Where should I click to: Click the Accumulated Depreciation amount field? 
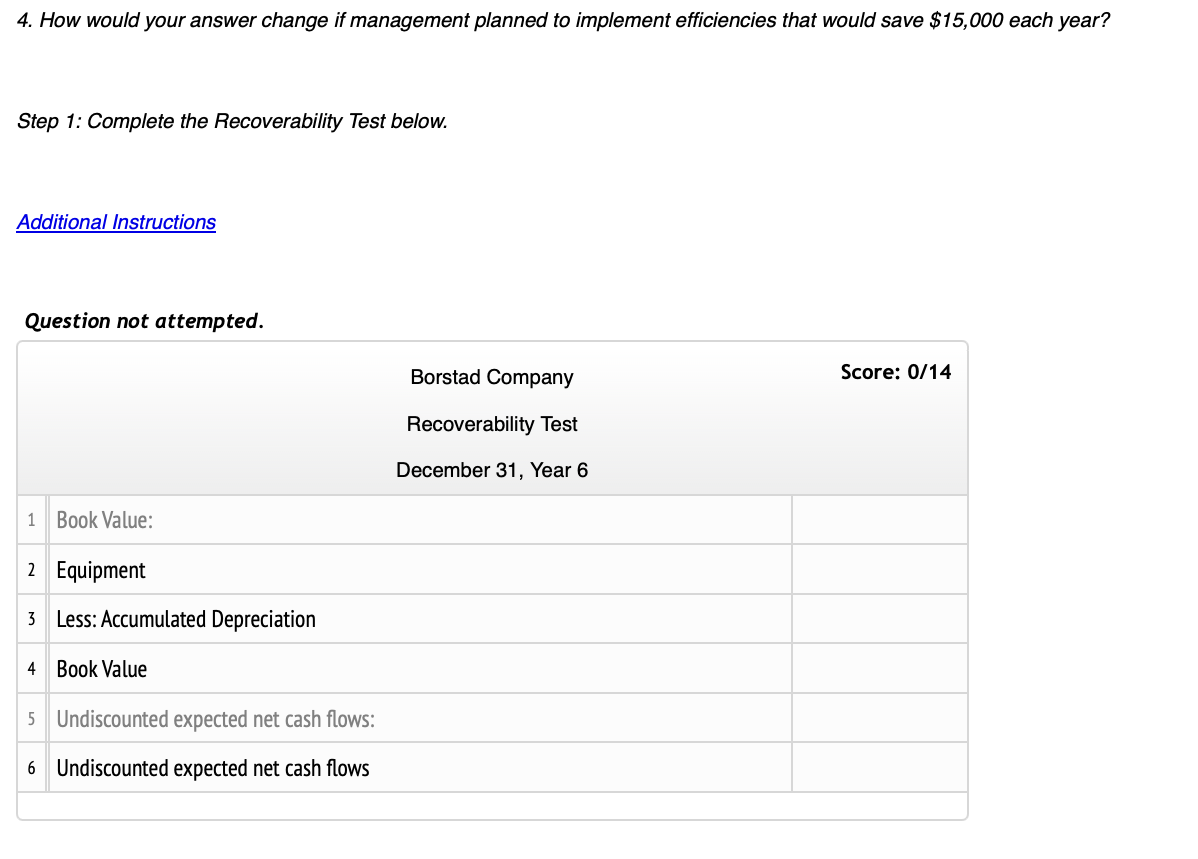click(x=878, y=618)
